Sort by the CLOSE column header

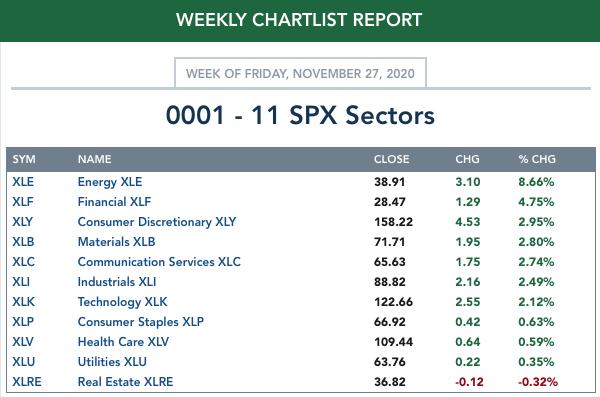click(x=391, y=159)
